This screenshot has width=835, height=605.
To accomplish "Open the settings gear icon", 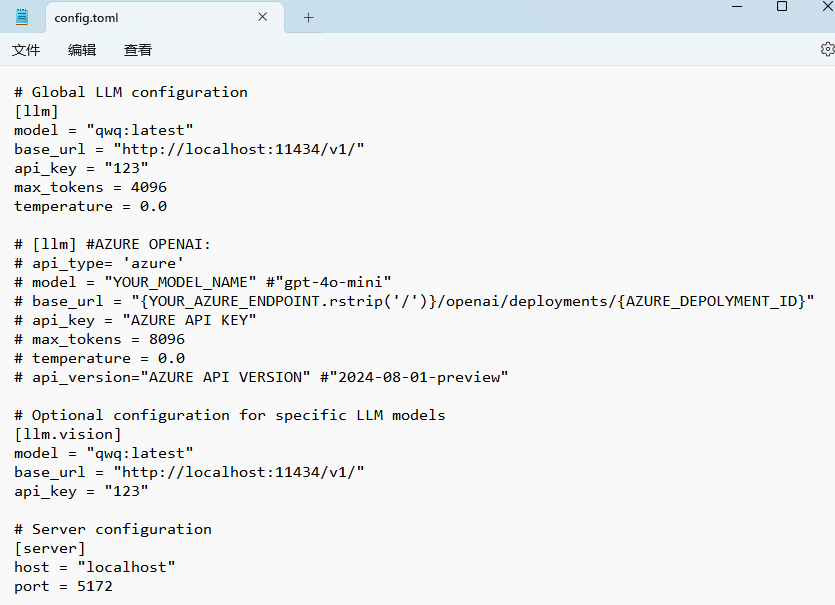I will (828, 49).
